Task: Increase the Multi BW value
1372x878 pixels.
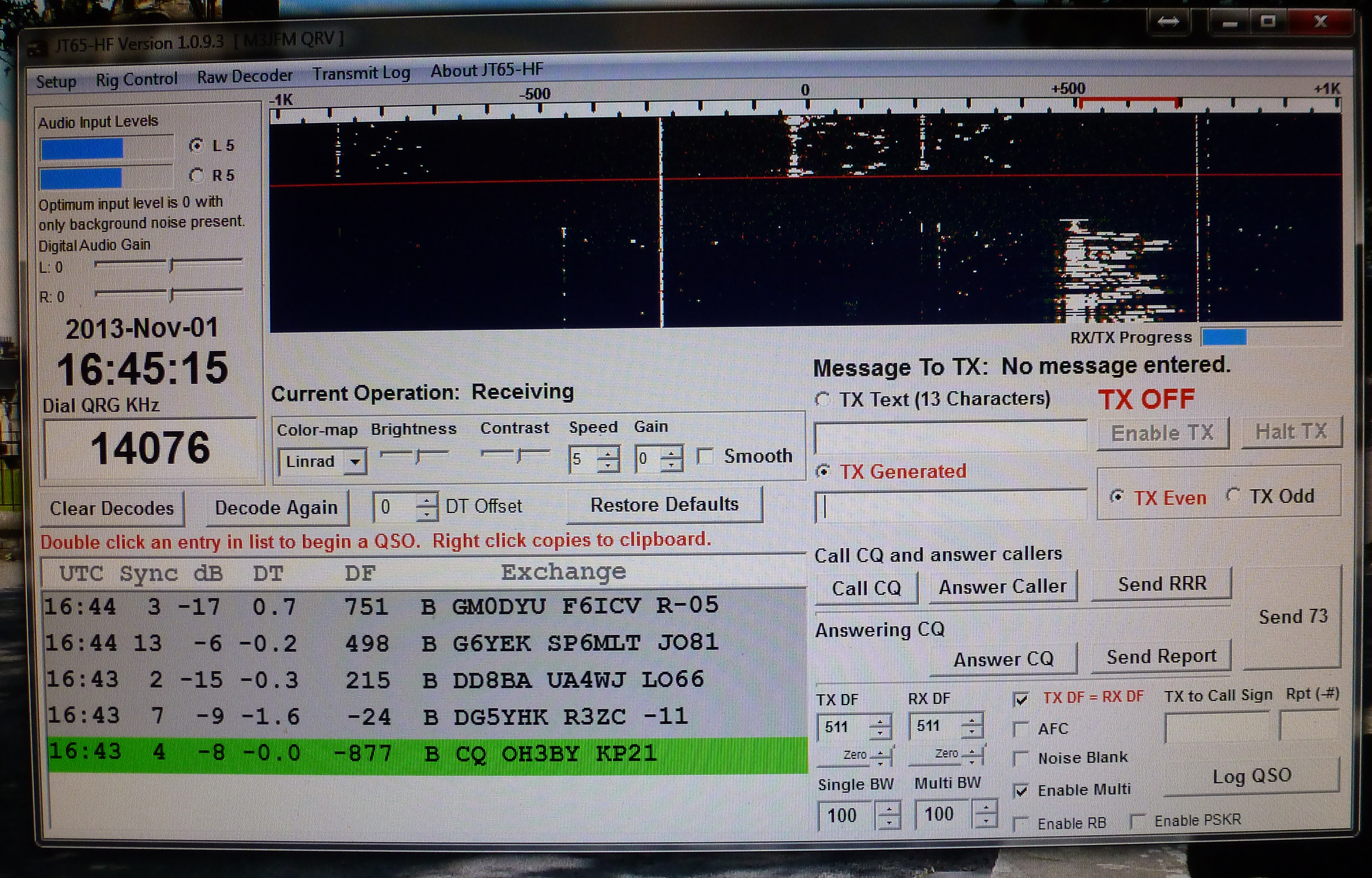Action: 985,807
